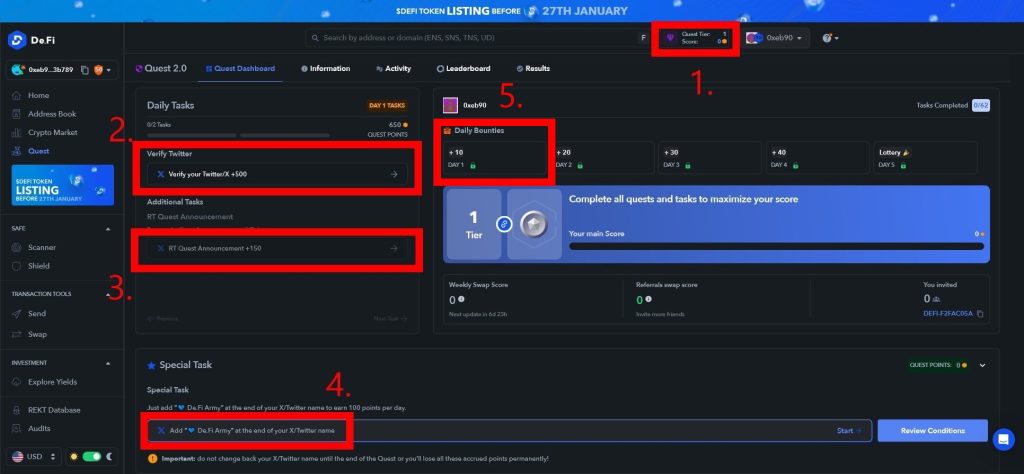Open the chat support bubble icon
The image size is (1024, 474).
pyautogui.click(x=1003, y=438)
